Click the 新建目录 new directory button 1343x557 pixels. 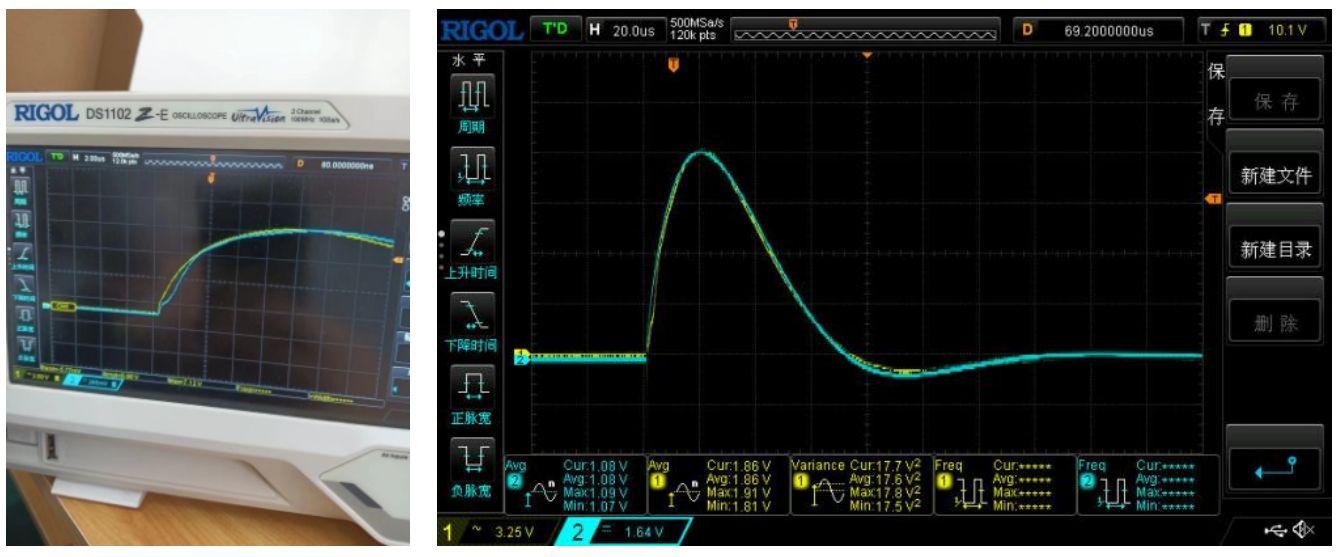click(1275, 250)
